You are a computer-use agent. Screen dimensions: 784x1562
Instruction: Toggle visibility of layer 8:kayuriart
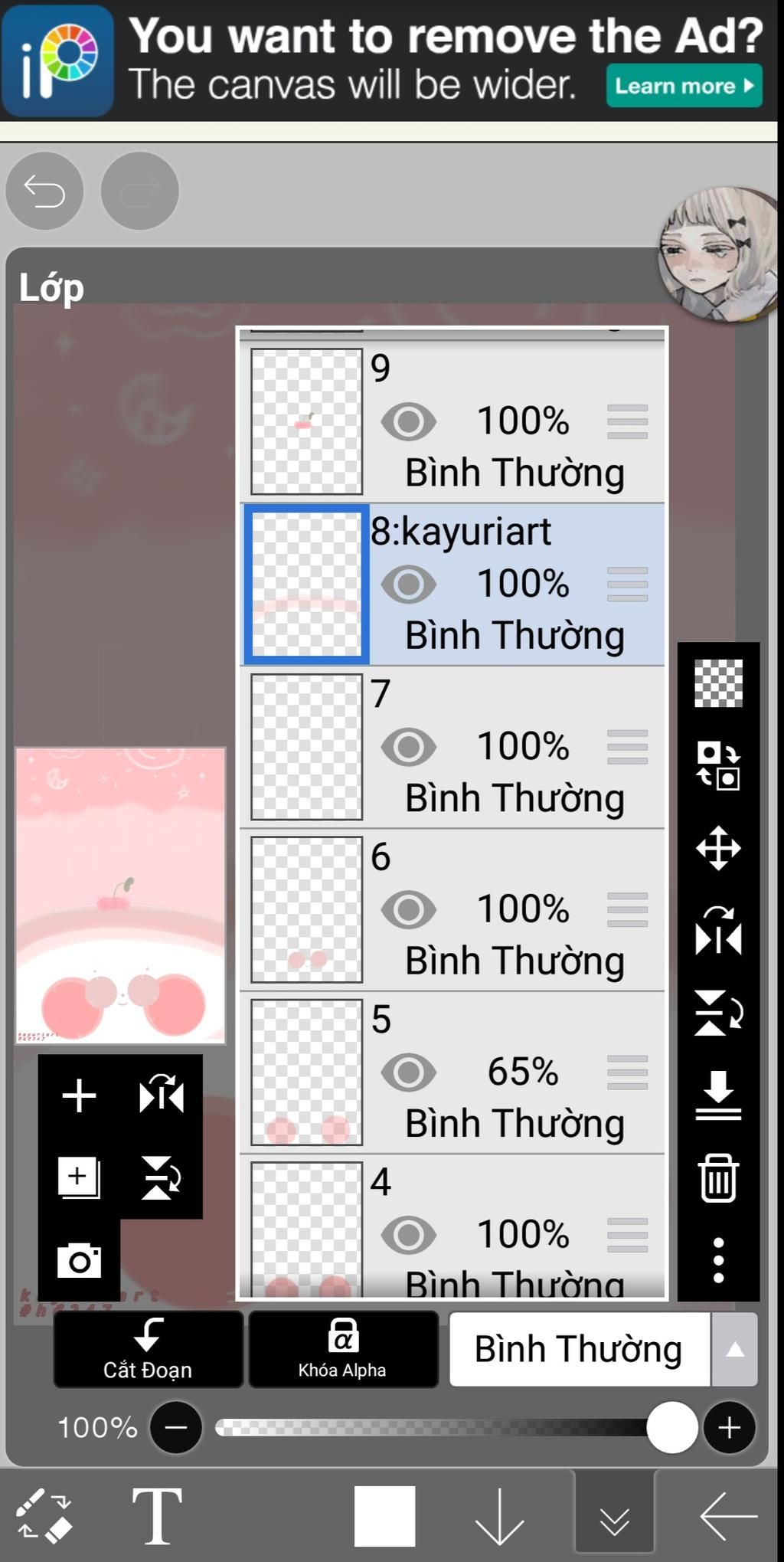click(x=409, y=585)
